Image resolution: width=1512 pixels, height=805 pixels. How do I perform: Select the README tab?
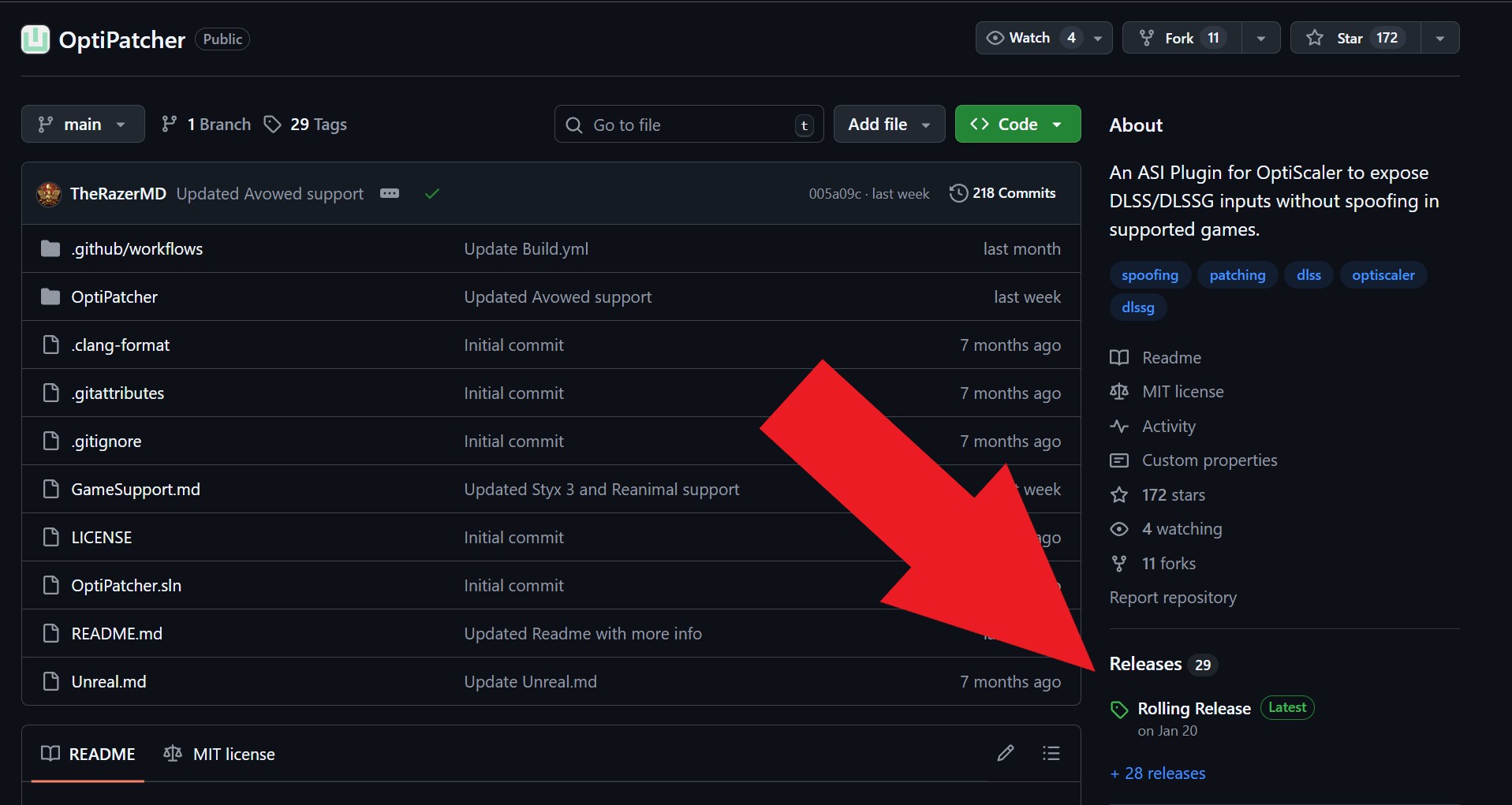(88, 755)
